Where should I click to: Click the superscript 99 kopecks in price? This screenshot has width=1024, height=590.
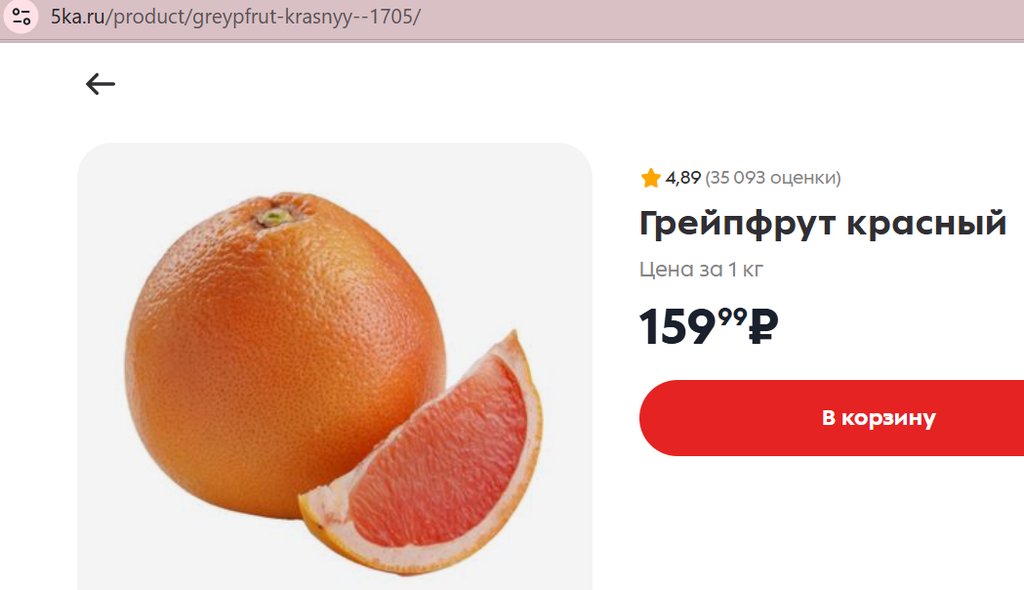point(732,316)
